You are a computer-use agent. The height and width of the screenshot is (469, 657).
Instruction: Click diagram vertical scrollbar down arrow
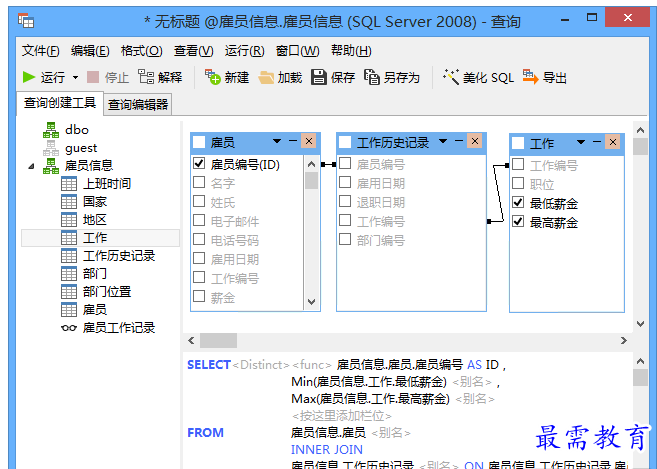pyautogui.click(x=640, y=324)
